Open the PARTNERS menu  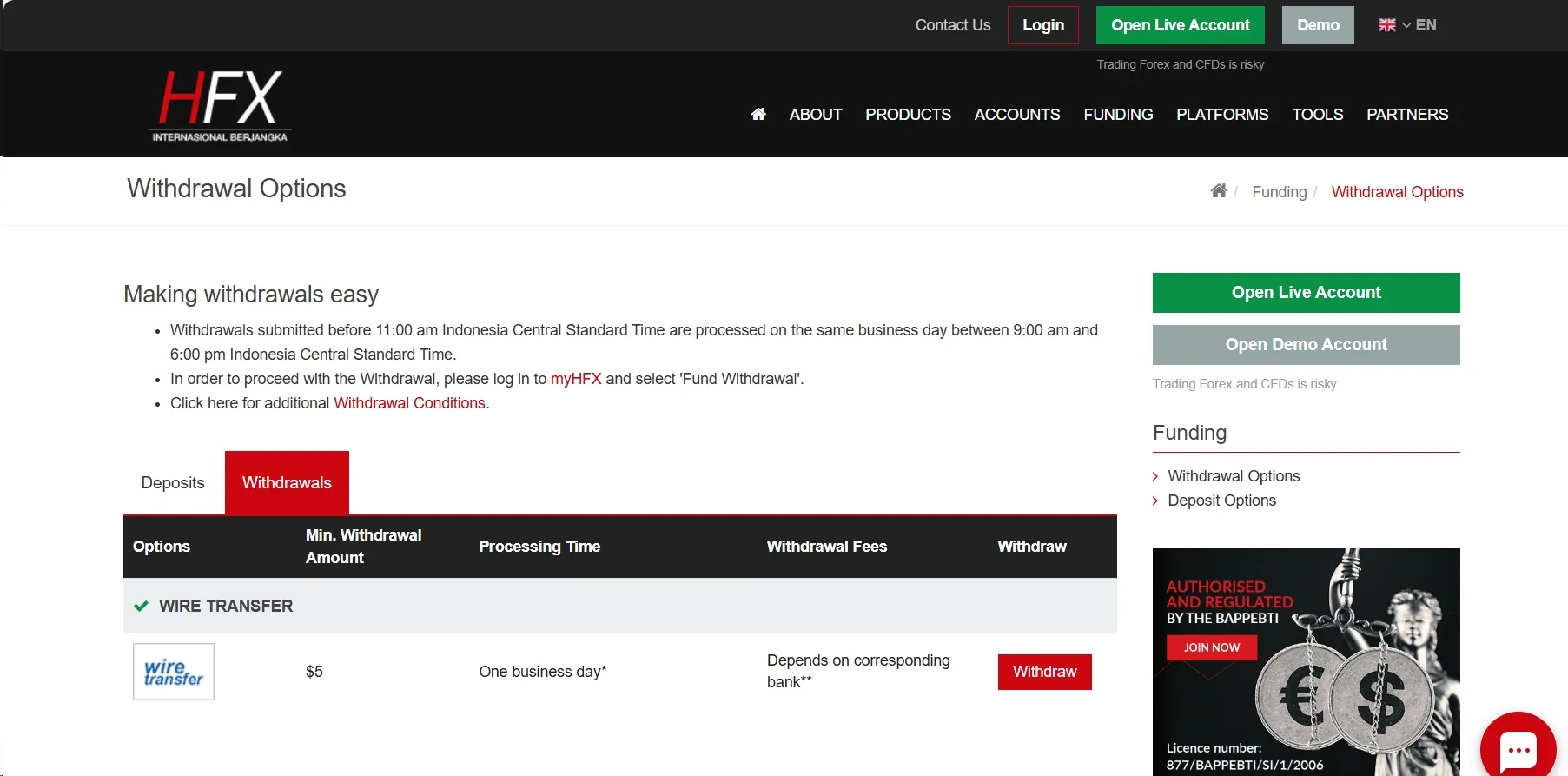pyautogui.click(x=1407, y=115)
